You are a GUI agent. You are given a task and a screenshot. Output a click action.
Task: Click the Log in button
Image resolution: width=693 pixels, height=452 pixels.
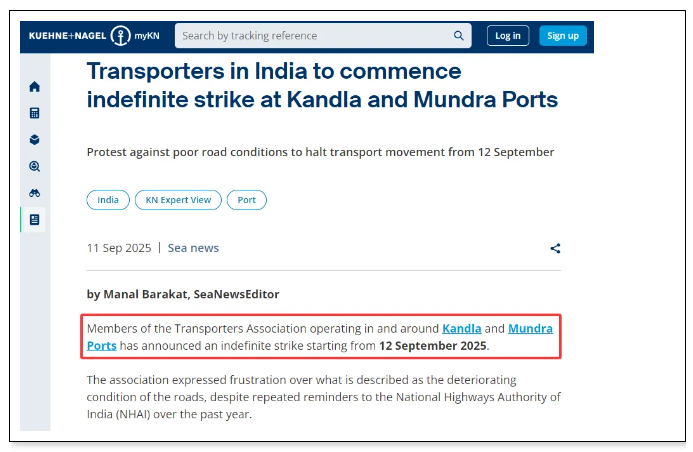[x=508, y=36]
